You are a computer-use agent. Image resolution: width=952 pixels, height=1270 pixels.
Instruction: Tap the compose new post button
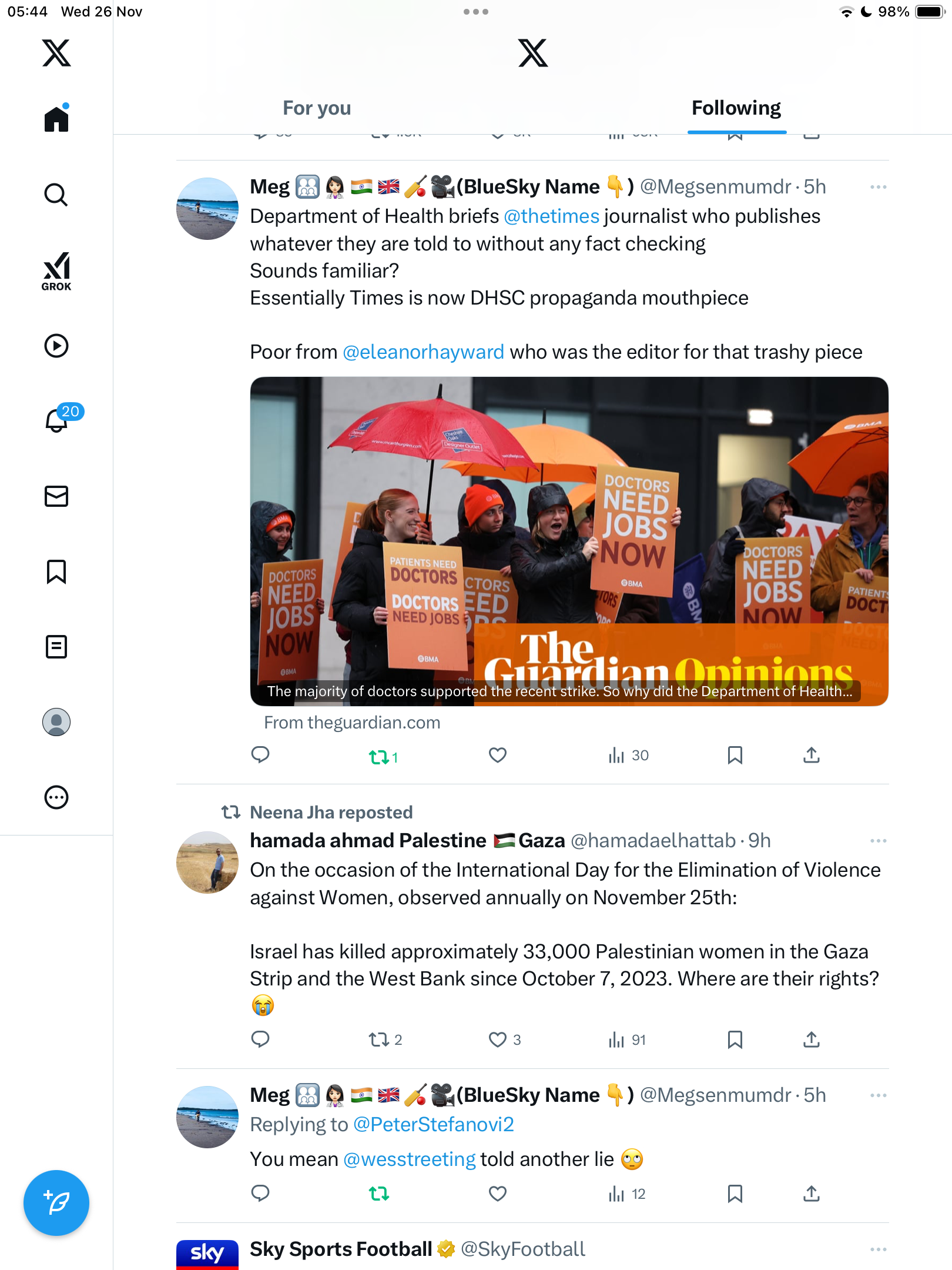(x=56, y=1203)
